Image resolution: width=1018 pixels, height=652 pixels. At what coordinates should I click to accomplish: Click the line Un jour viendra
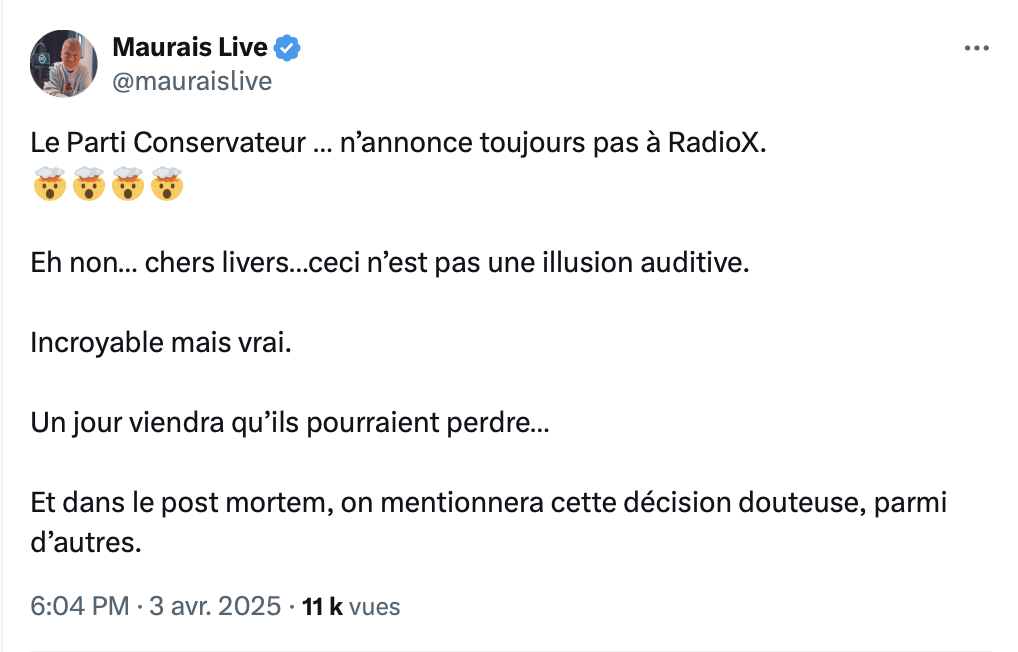(290, 423)
